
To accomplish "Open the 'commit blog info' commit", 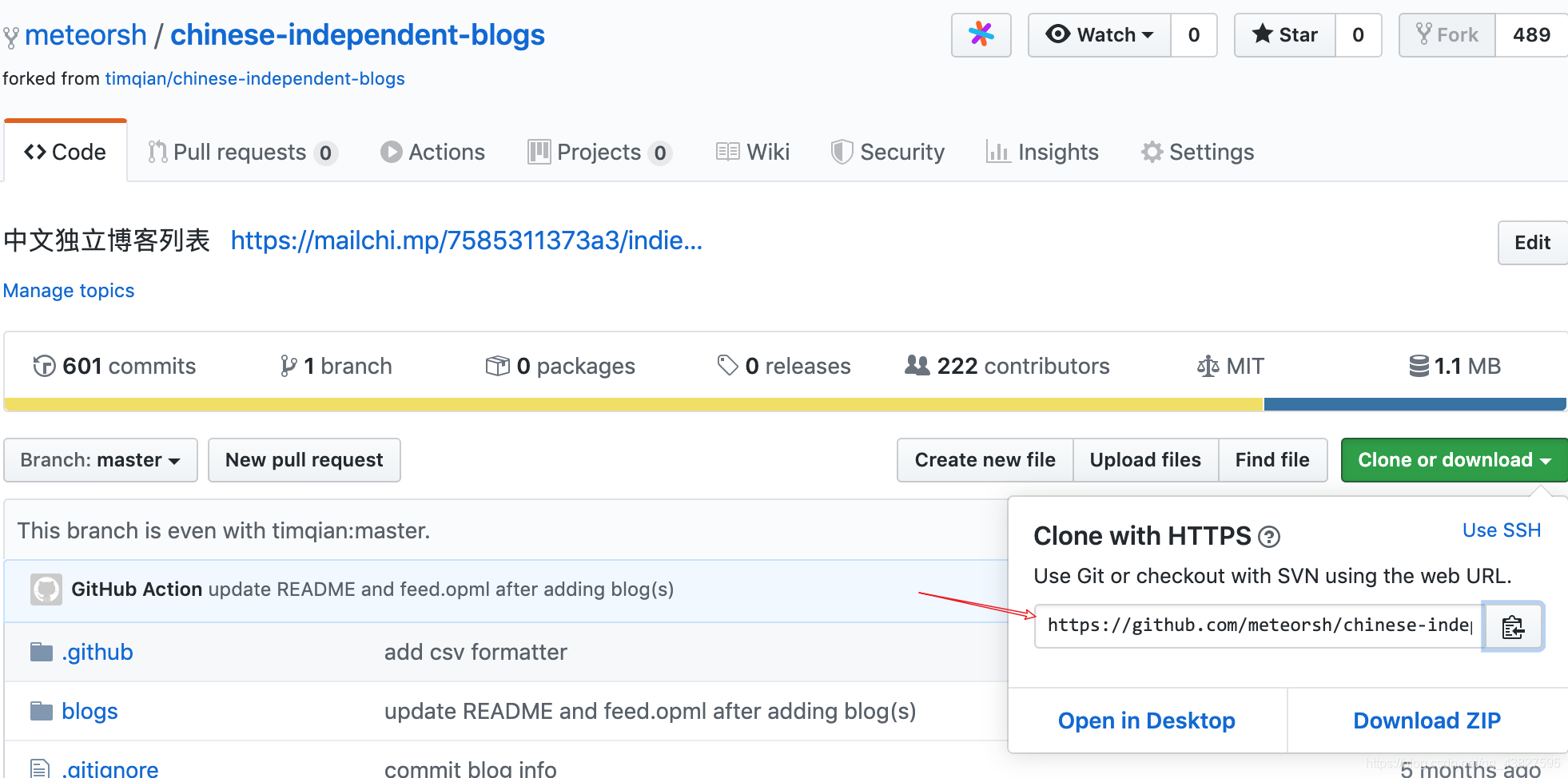I will click(x=470, y=768).
